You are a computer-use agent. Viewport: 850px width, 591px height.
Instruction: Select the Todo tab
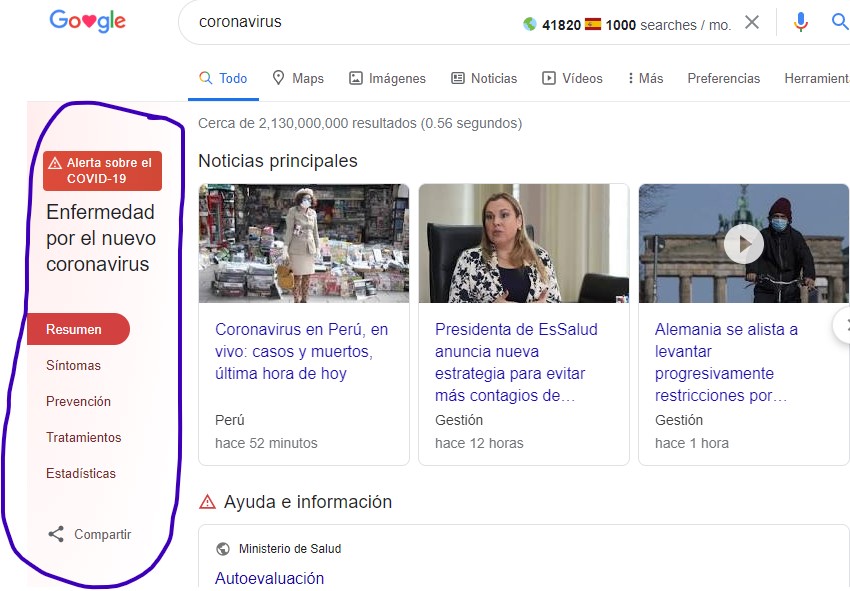point(223,79)
